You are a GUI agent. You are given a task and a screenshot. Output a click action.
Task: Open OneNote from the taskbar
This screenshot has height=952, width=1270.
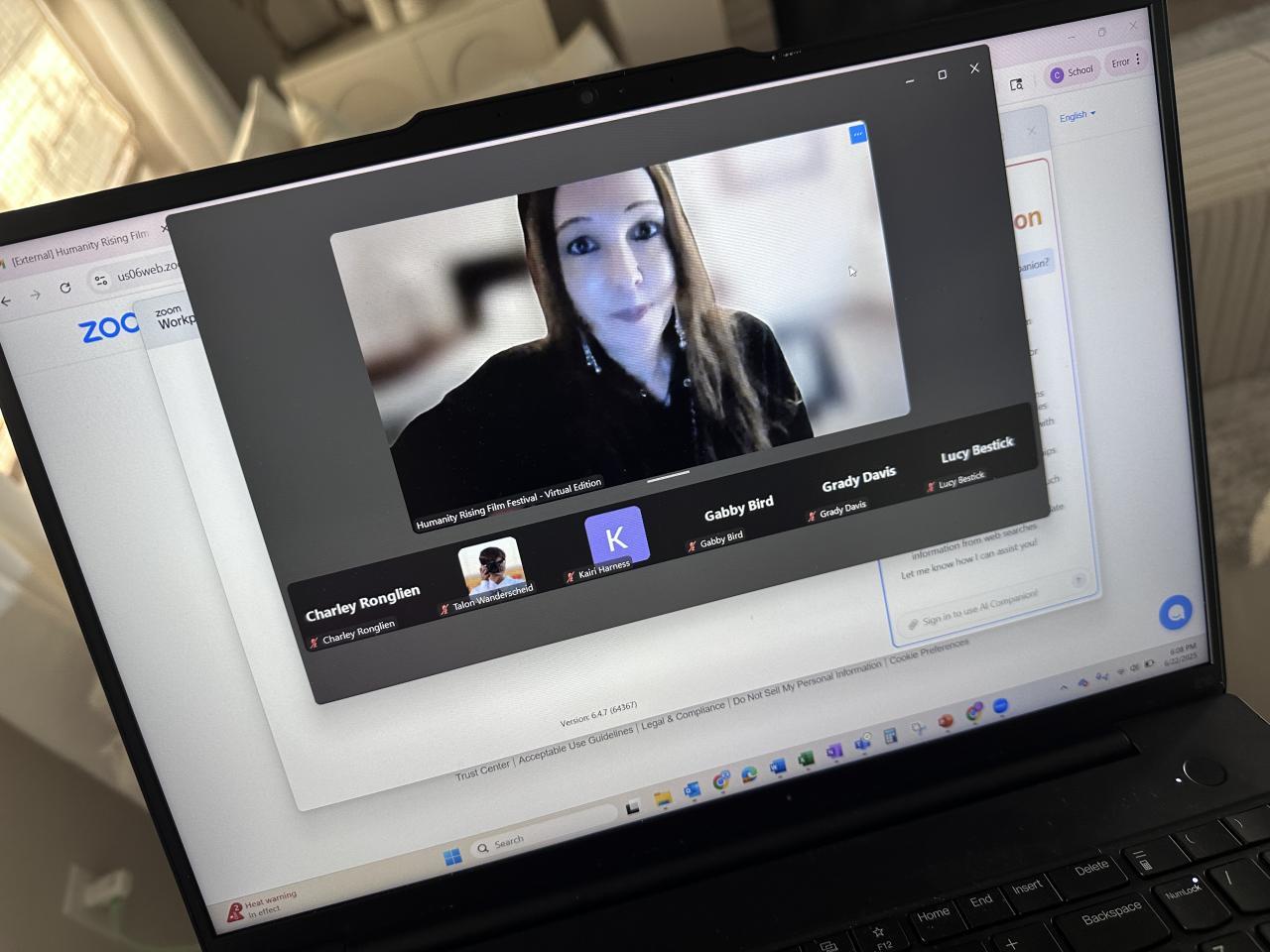(834, 751)
